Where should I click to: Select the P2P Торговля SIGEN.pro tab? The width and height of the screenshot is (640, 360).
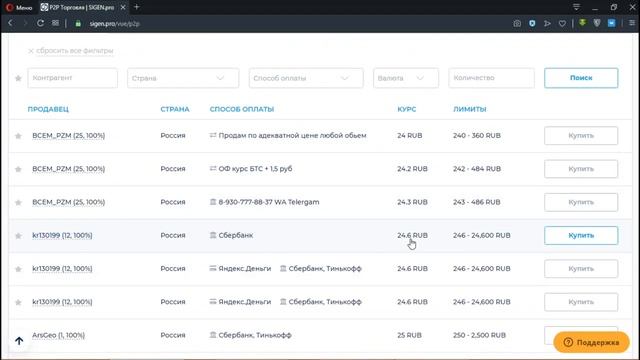pyautogui.click(x=78, y=7)
